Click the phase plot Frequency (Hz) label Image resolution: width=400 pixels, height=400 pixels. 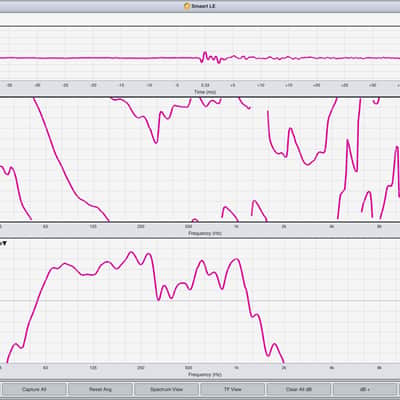205,233
